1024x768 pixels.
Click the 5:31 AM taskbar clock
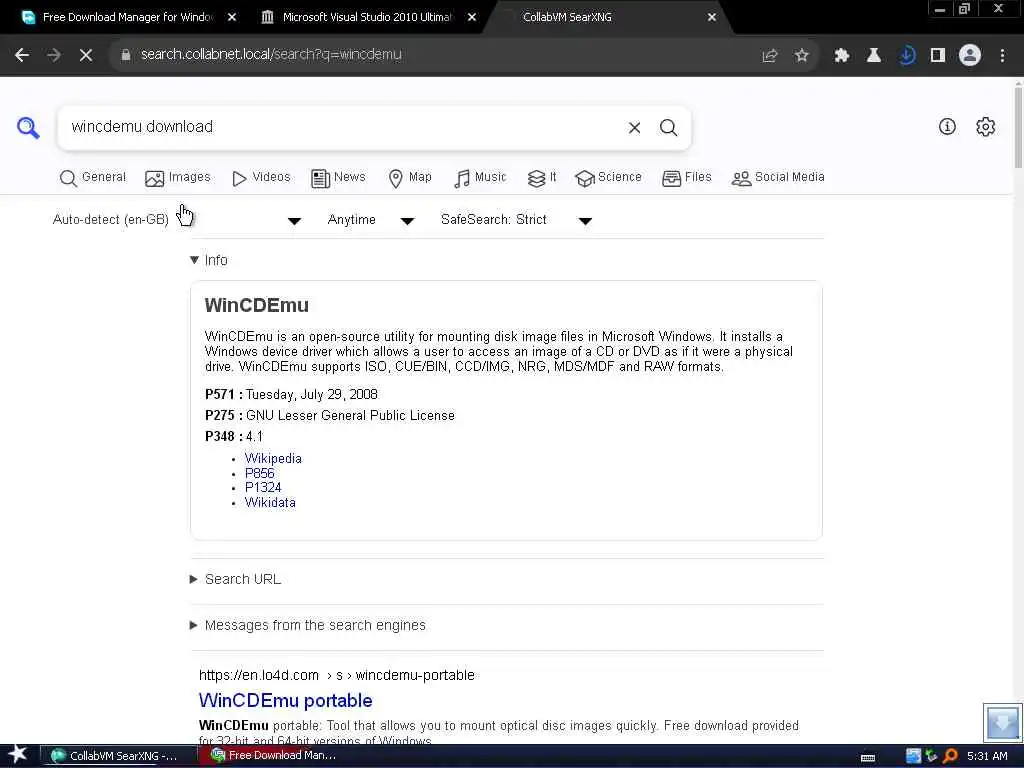pos(987,756)
